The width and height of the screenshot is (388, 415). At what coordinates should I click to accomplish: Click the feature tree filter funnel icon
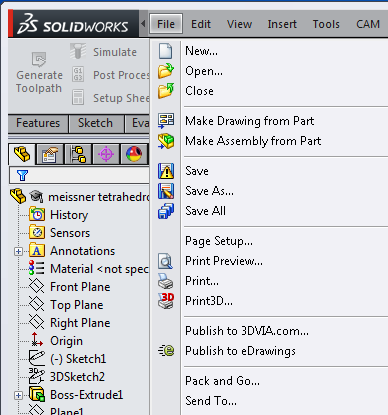pyautogui.click(x=22, y=175)
